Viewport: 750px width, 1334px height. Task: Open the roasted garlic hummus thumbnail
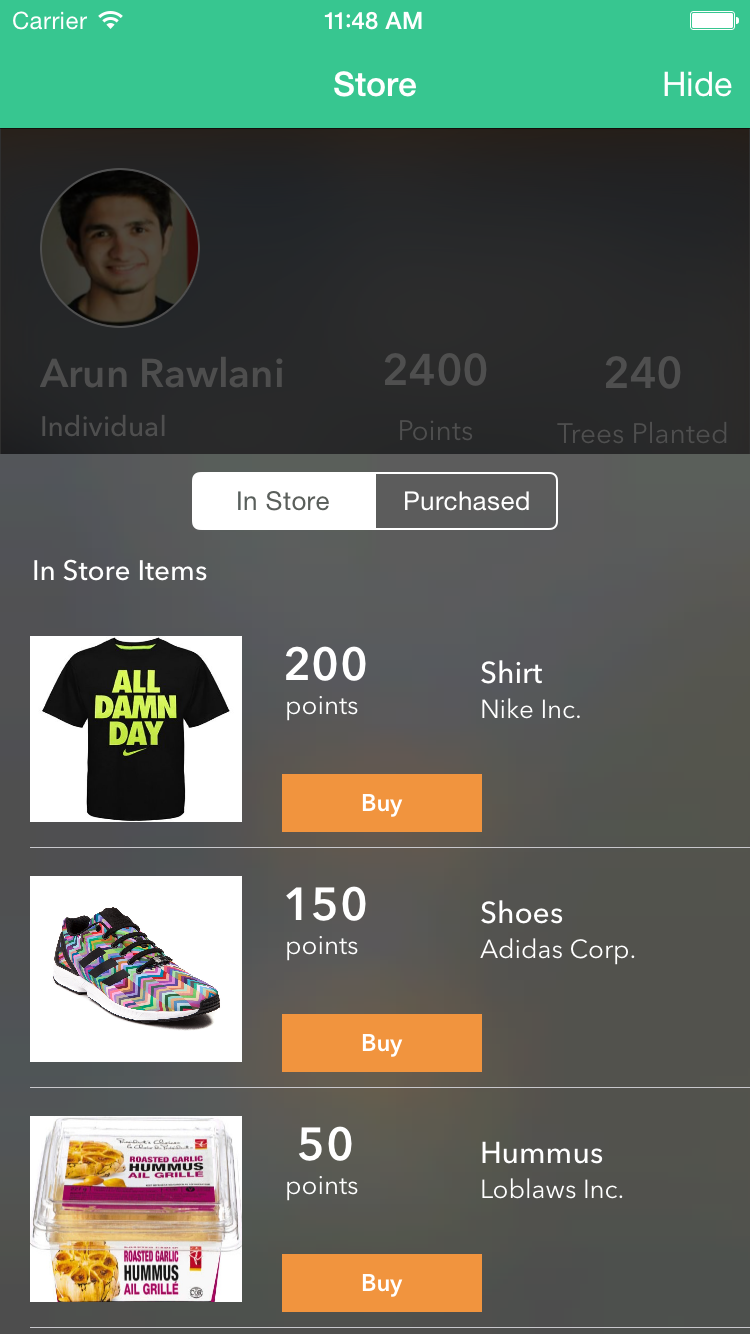pos(136,1209)
